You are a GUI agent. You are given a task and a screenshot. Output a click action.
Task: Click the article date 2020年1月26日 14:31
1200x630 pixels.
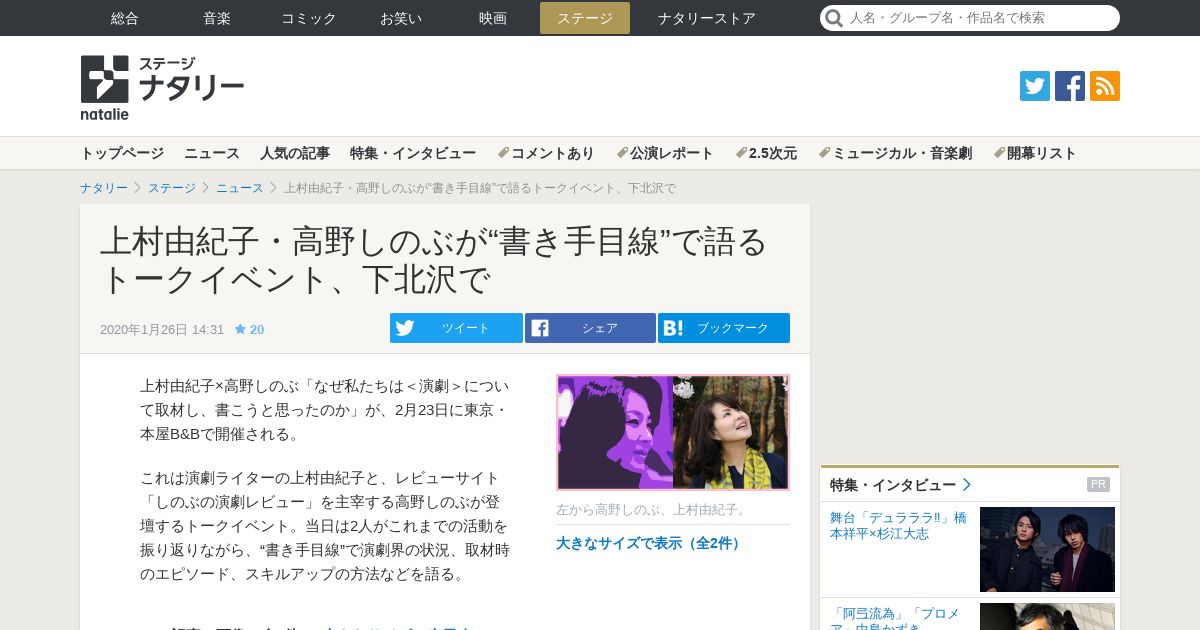tap(162, 329)
